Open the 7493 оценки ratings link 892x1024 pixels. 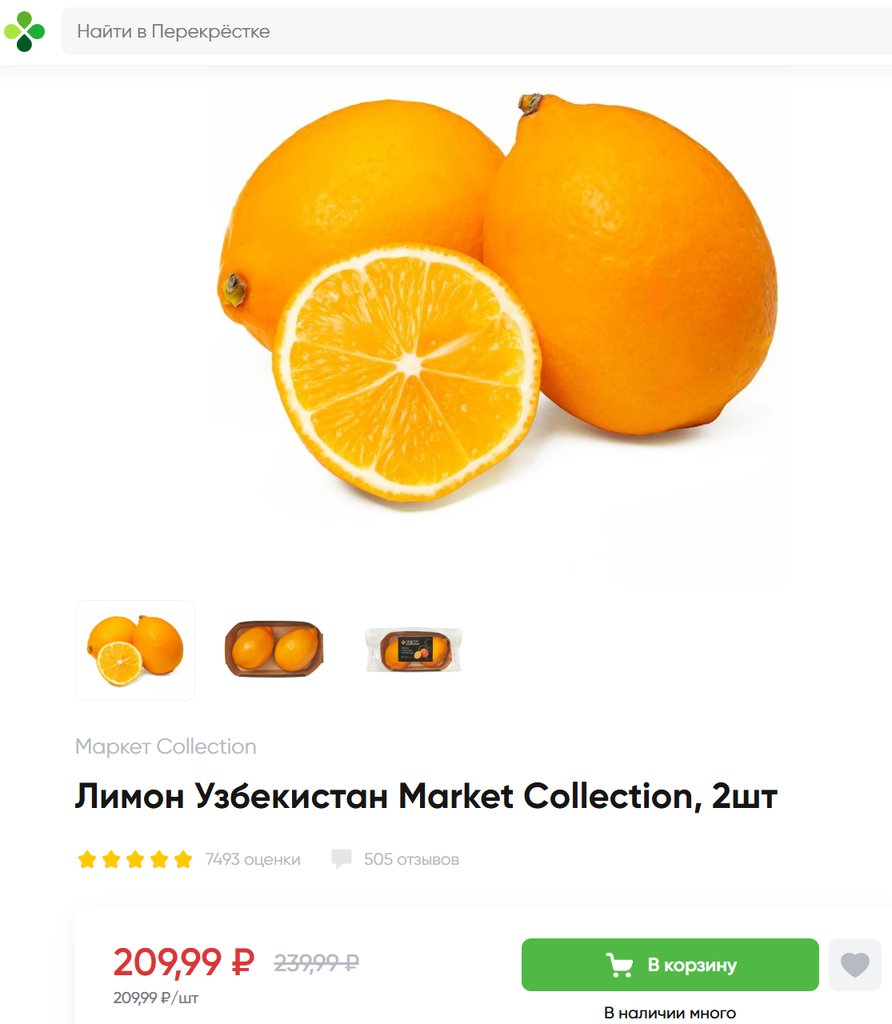click(x=253, y=859)
